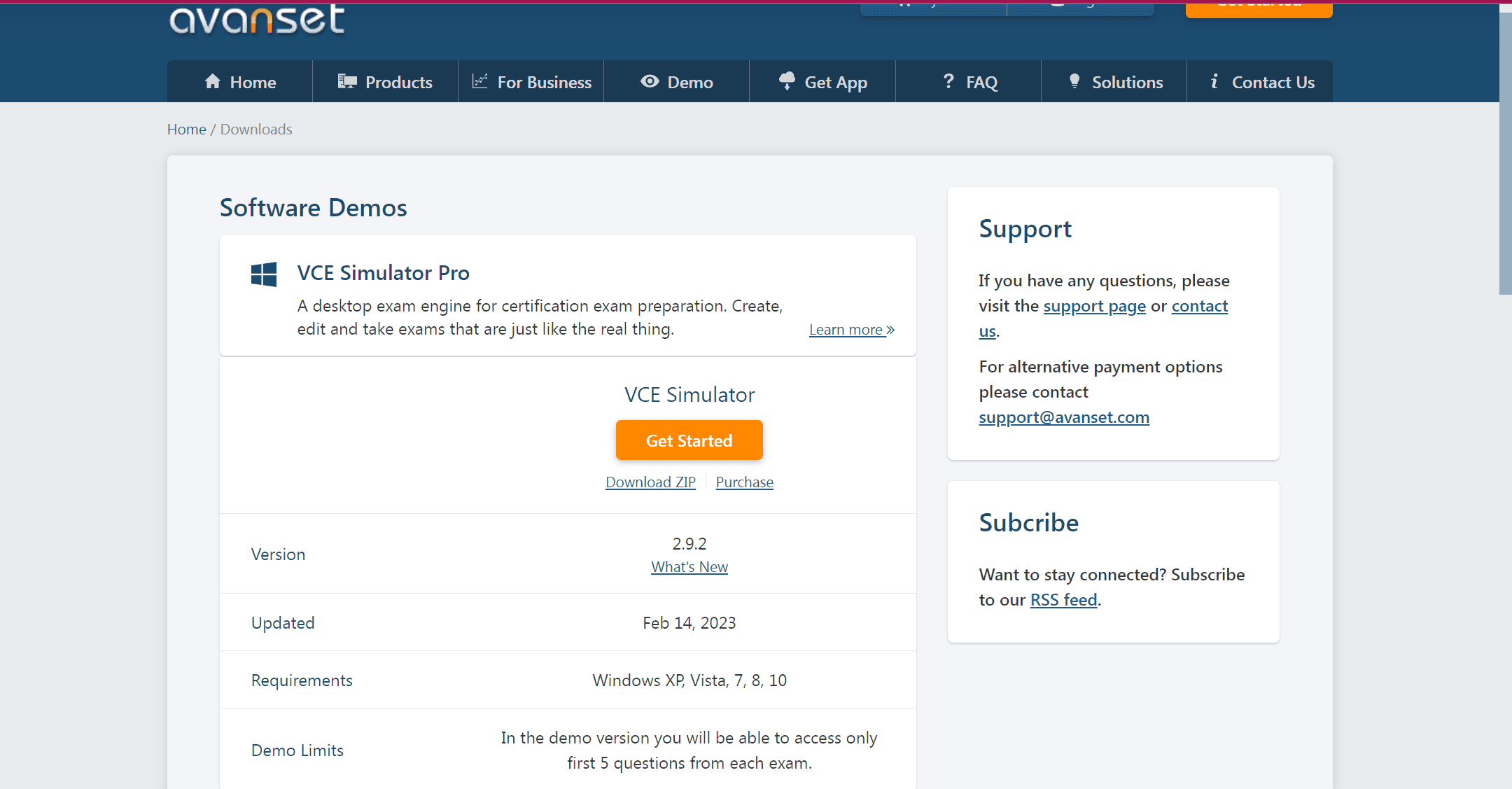Viewport: 1512px width, 789px height.
Task: Click the Home breadcrumb link
Action: click(187, 130)
